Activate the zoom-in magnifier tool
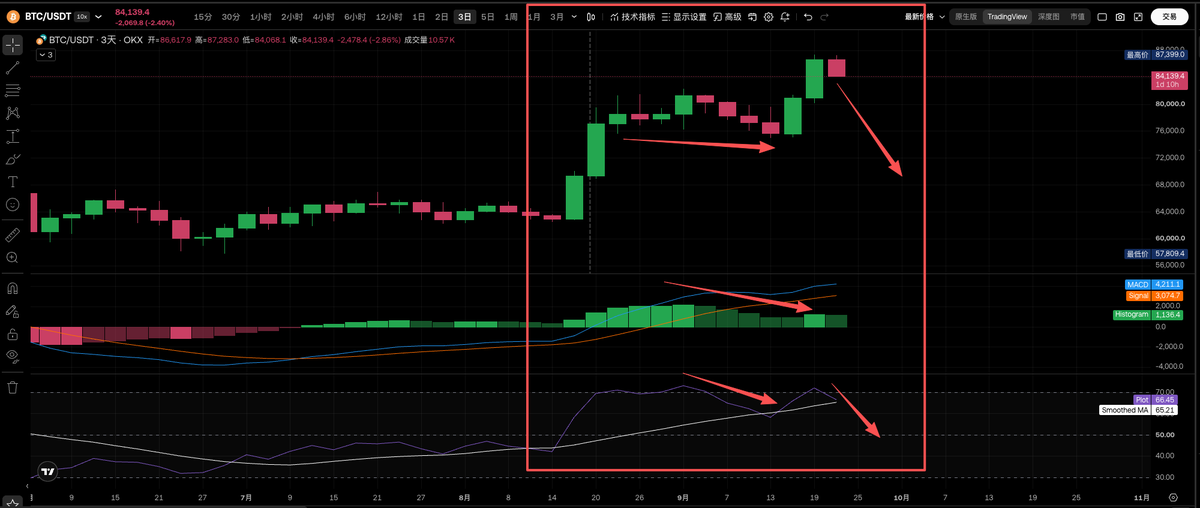This screenshot has height=508, width=1200. click(13, 258)
